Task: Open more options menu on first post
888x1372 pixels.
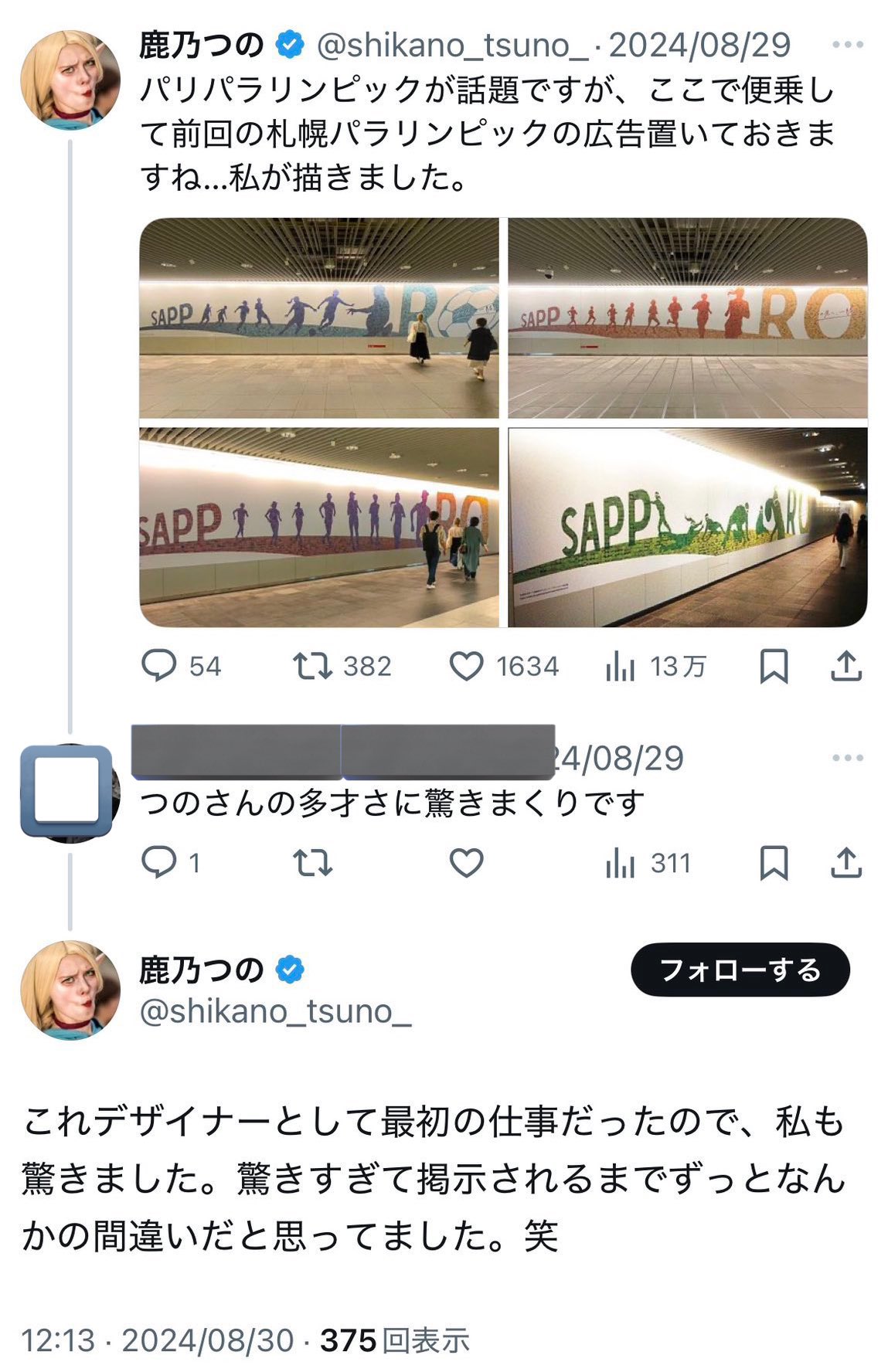Action: tap(847, 45)
